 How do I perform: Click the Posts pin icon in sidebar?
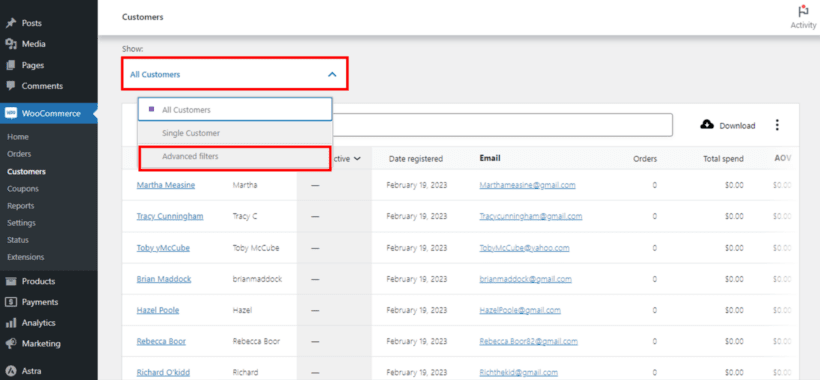(11, 23)
